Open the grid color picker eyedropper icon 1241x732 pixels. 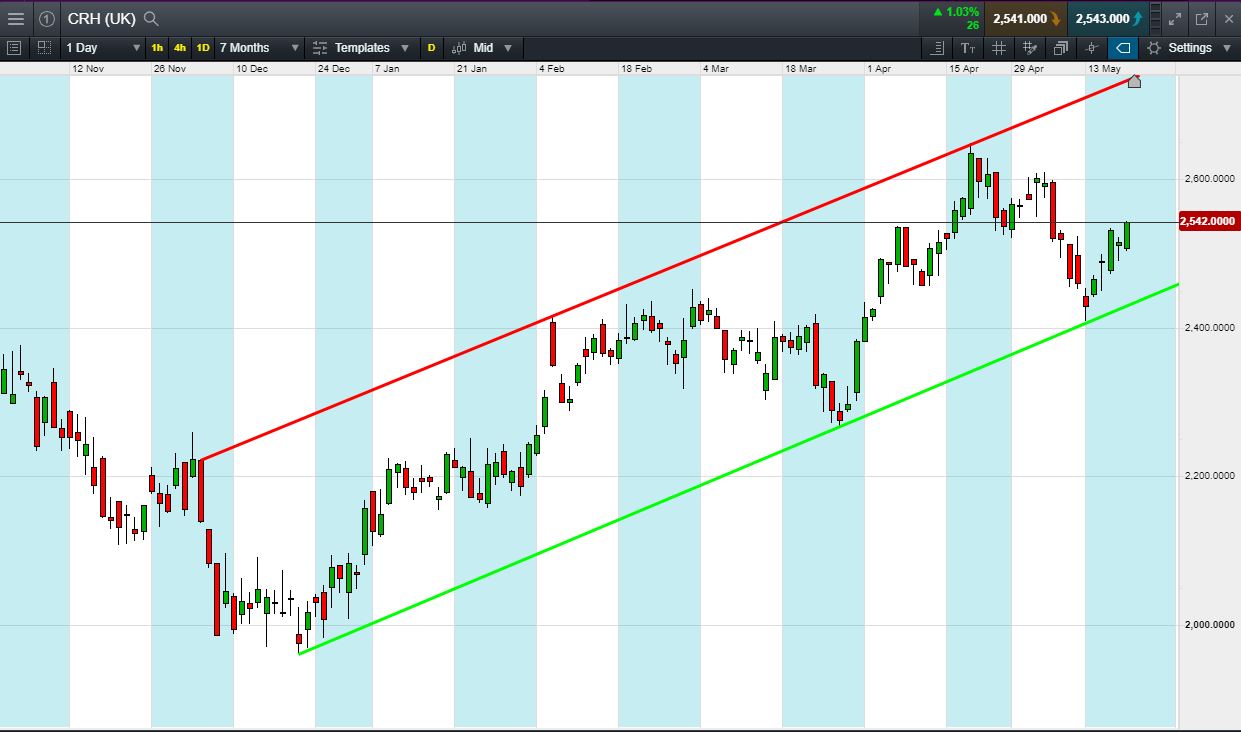click(1029, 47)
